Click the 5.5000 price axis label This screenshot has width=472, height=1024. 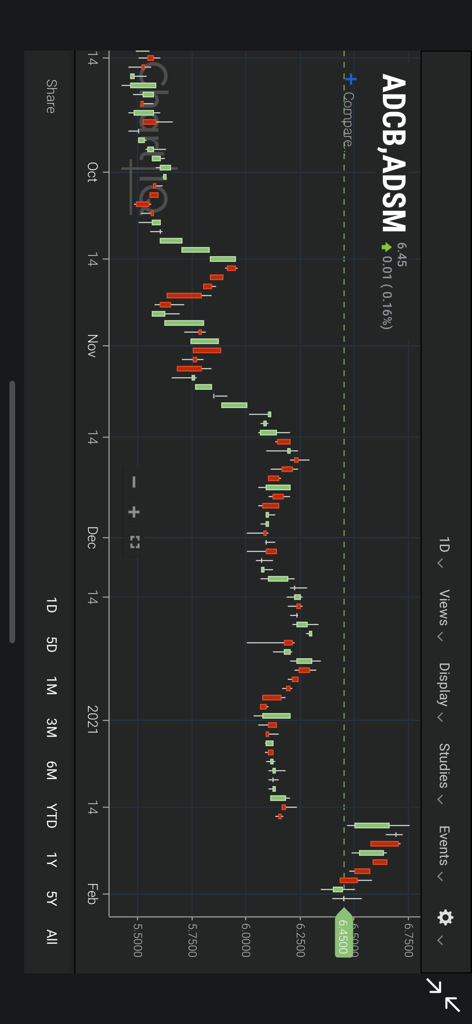[138, 939]
